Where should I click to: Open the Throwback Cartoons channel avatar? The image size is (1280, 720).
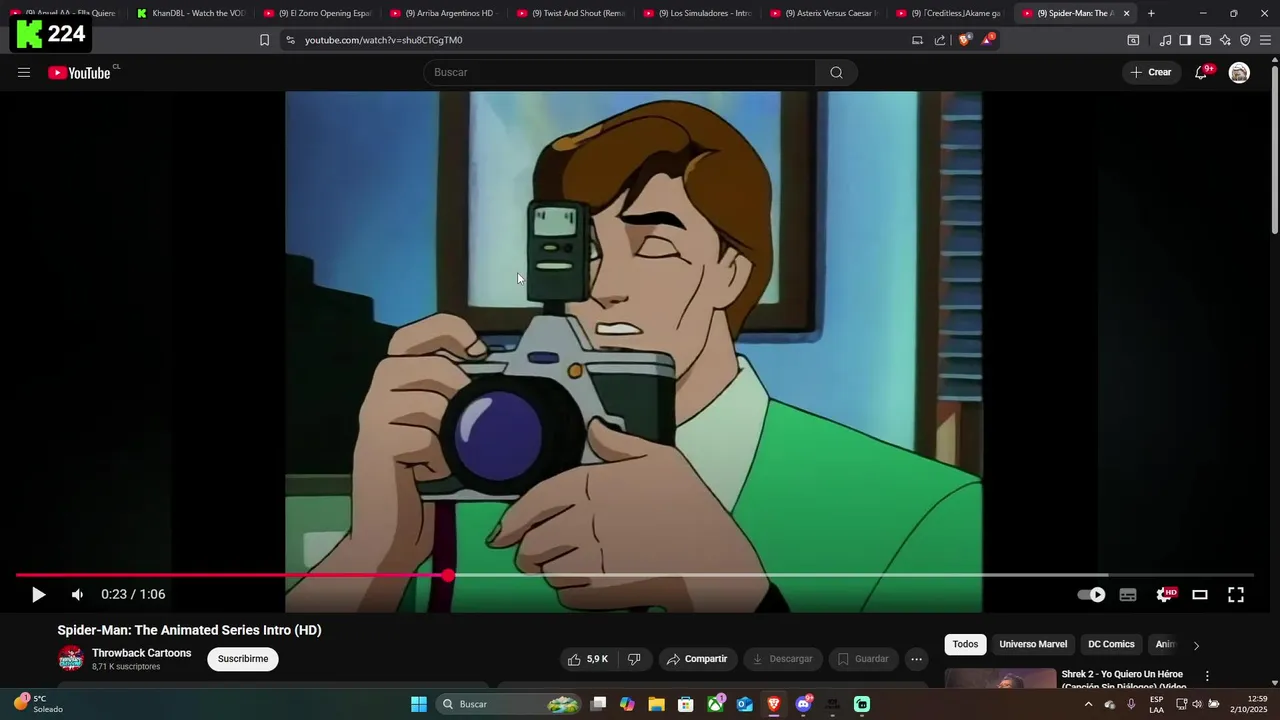coord(70,658)
